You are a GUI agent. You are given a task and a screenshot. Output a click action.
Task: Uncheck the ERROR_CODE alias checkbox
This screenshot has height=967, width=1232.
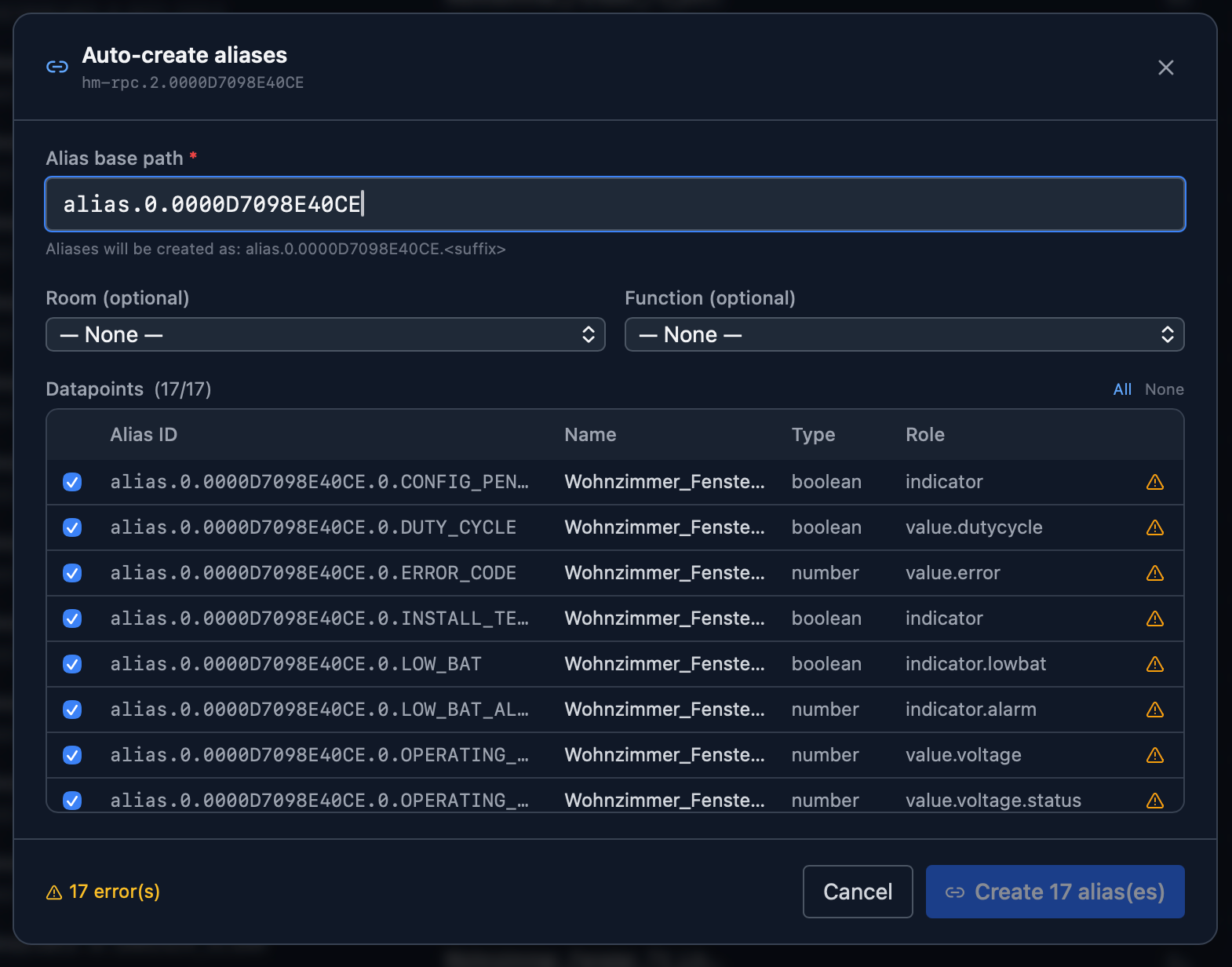coord(72,573)
